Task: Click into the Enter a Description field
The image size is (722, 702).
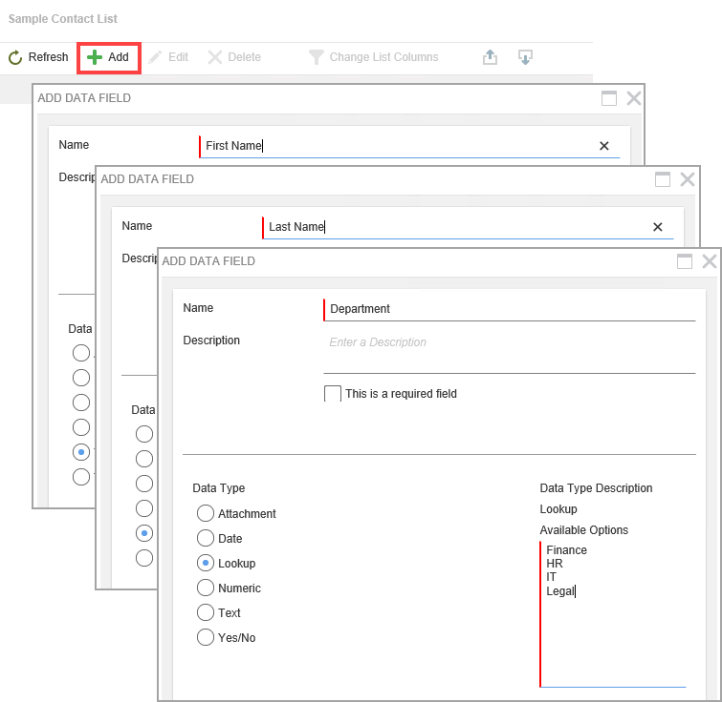Action: [510, 343]
